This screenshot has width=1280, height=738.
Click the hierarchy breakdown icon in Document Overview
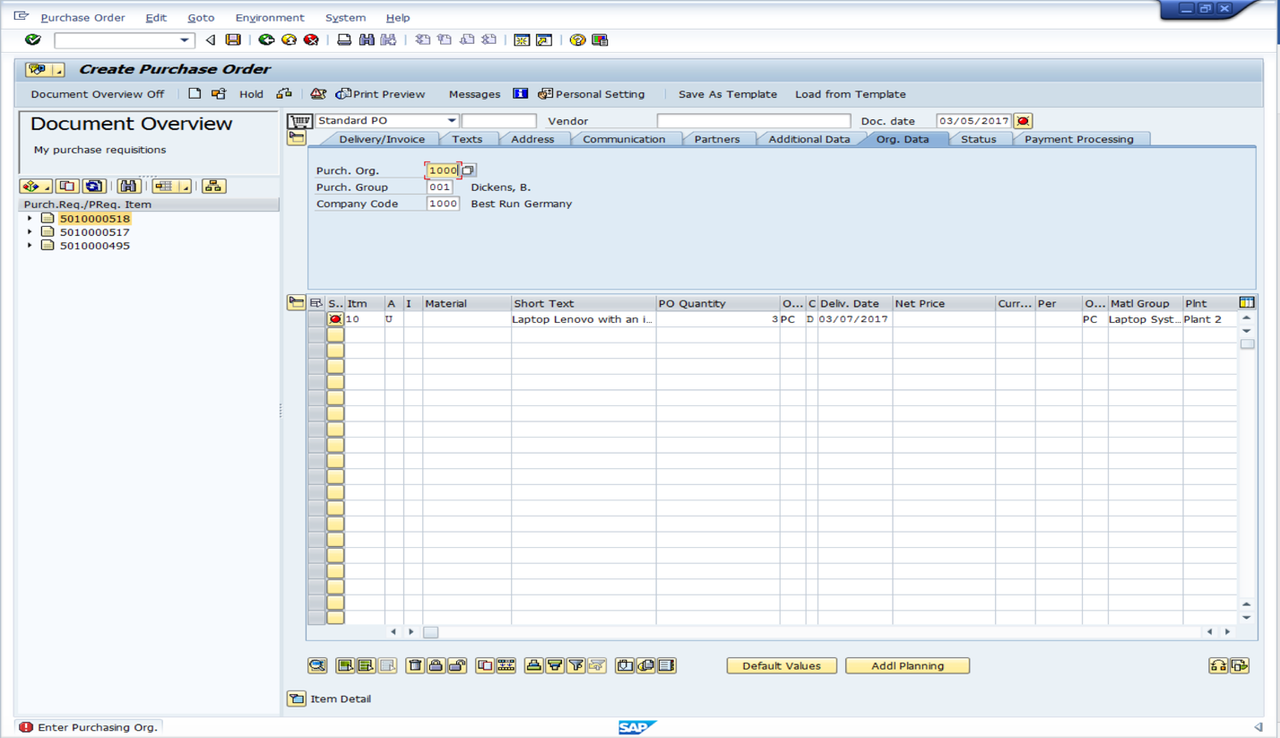pyautogui.click(x=214, y=186)
